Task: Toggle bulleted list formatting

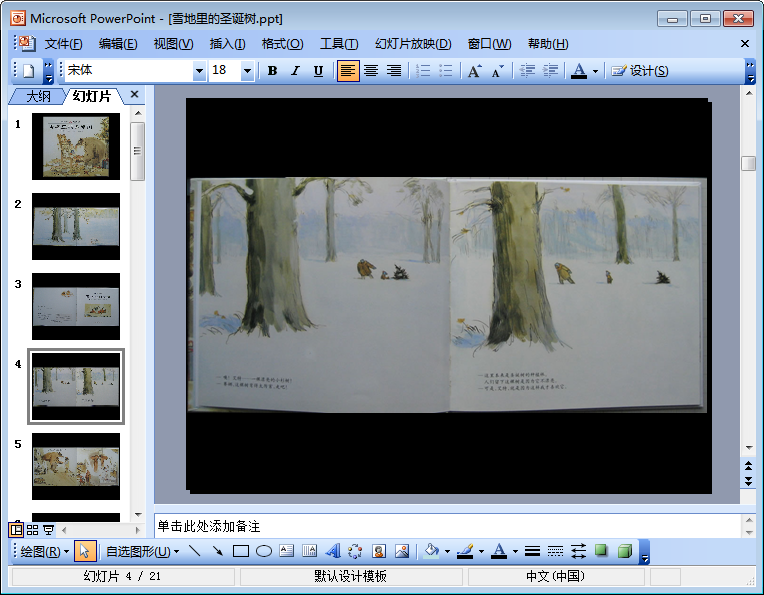Action: [446, 71]
